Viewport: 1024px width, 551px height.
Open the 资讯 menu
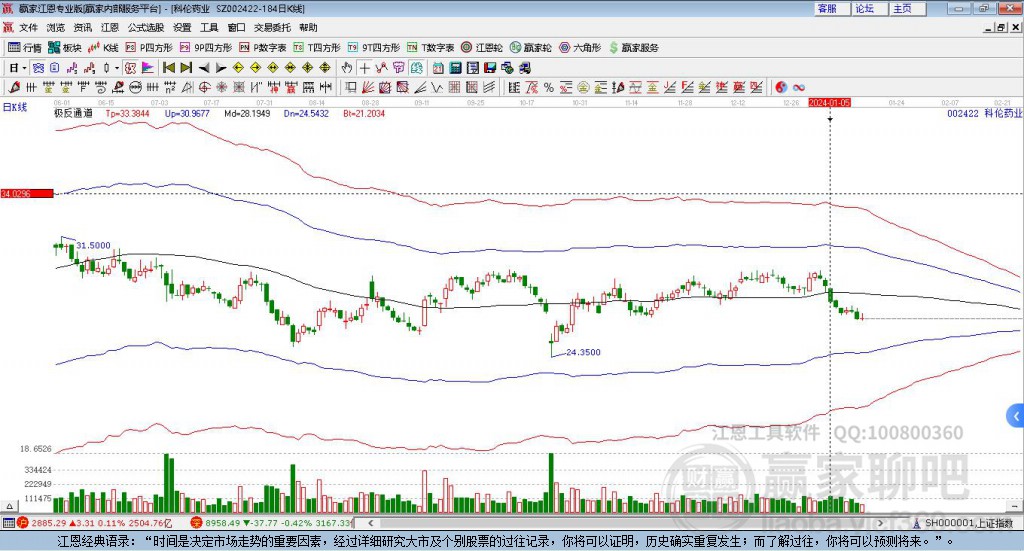[82, 27]
